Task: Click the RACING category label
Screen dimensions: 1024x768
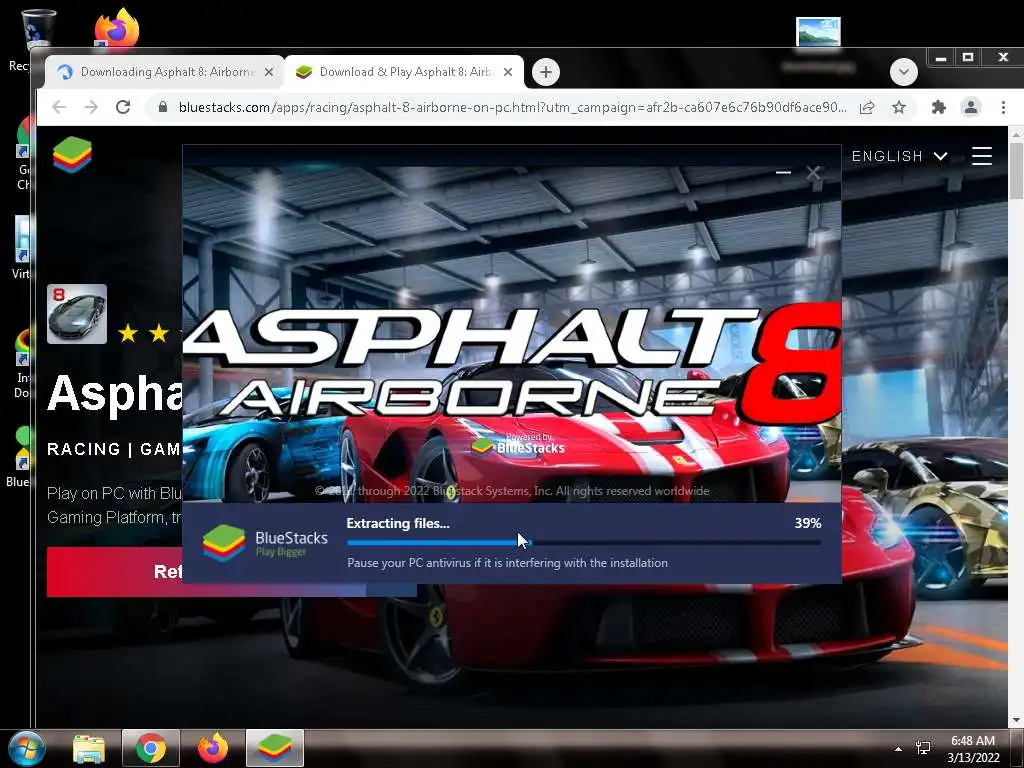Action: 84,449
